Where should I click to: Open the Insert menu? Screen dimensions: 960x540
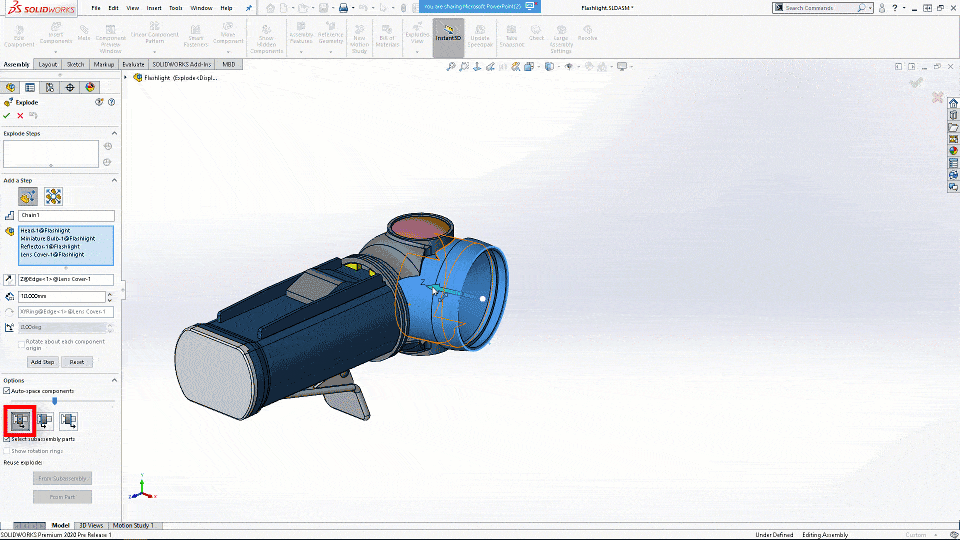(154, 8)
